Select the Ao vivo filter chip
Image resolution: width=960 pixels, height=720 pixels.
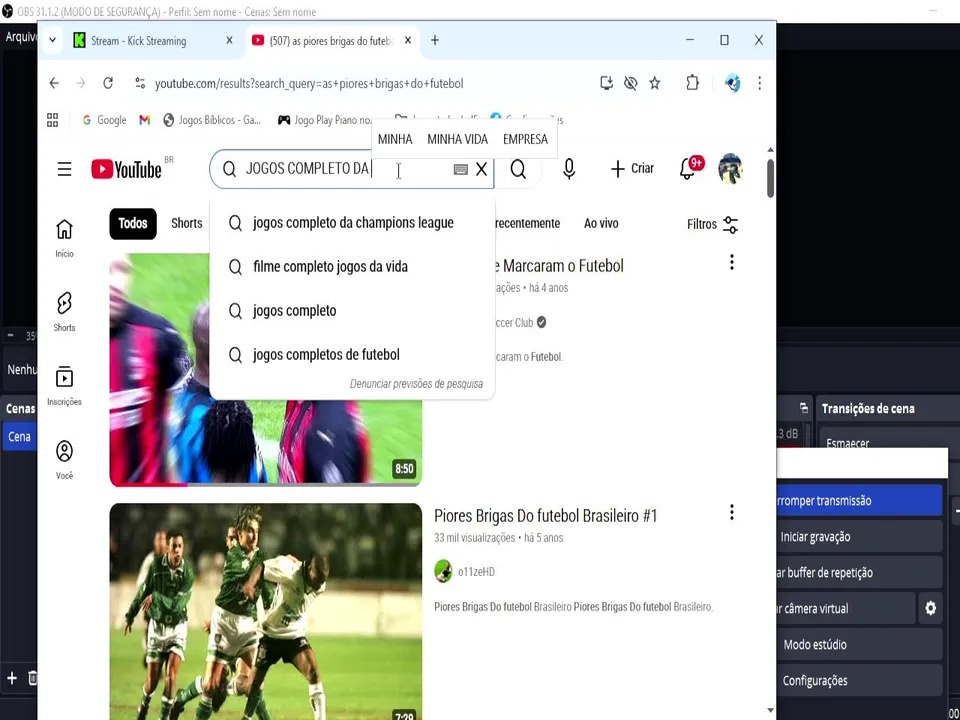tap(601, 223)
